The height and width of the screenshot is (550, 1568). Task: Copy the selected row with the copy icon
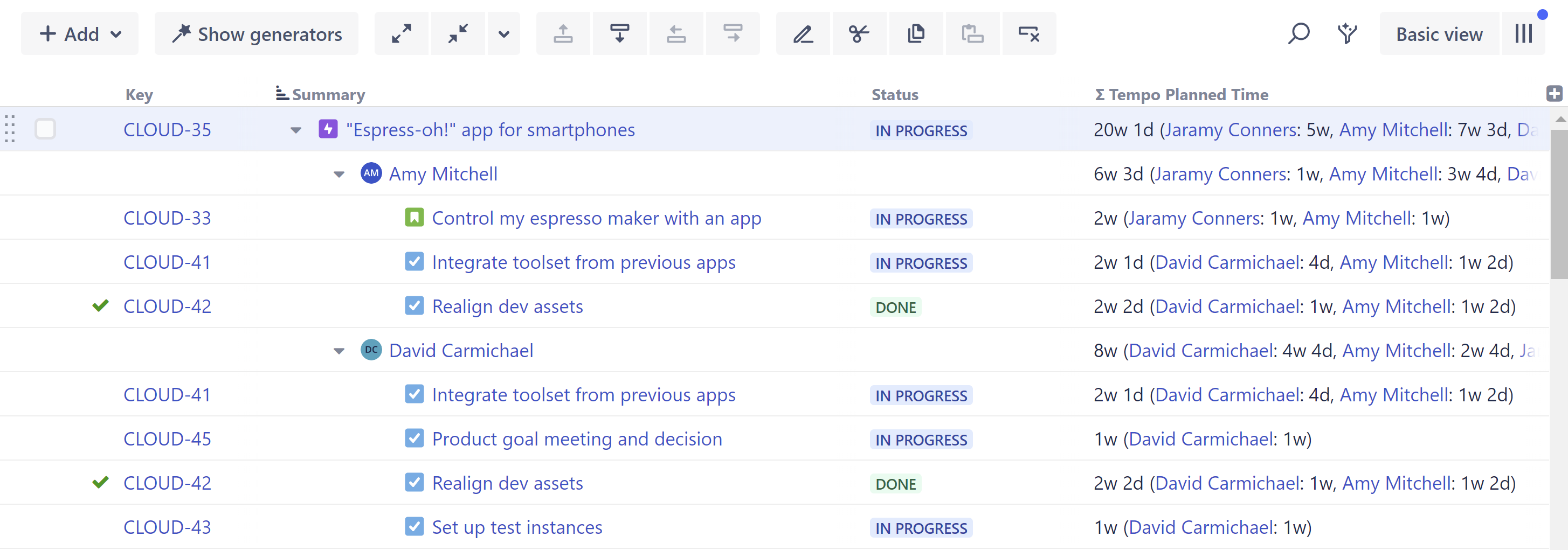pyautogui.click(x=915, y=33)
